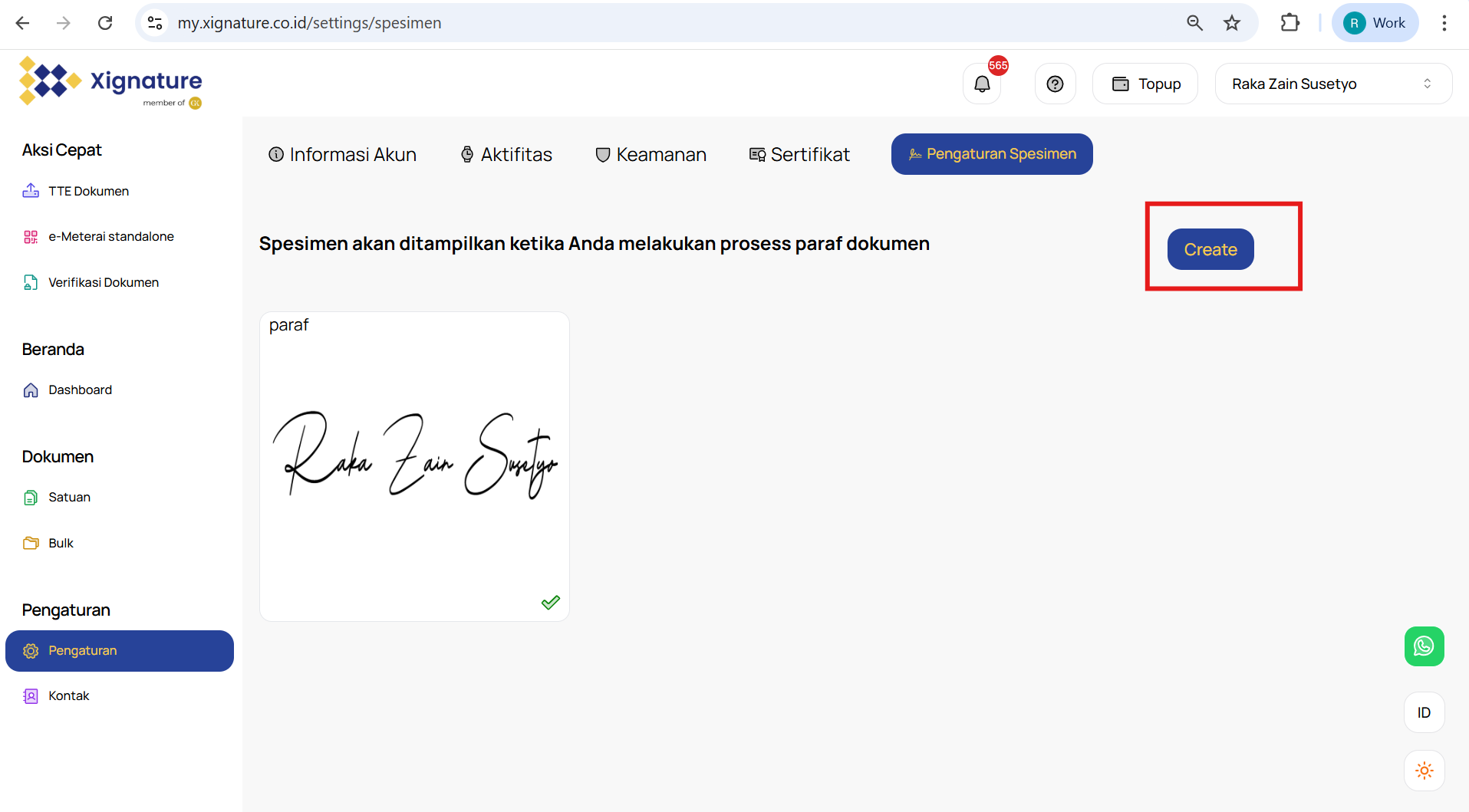This screenshot has width=1469, height=812.
Task: Switch to the Keamanan tab
Action: click(x=651, y=155)
